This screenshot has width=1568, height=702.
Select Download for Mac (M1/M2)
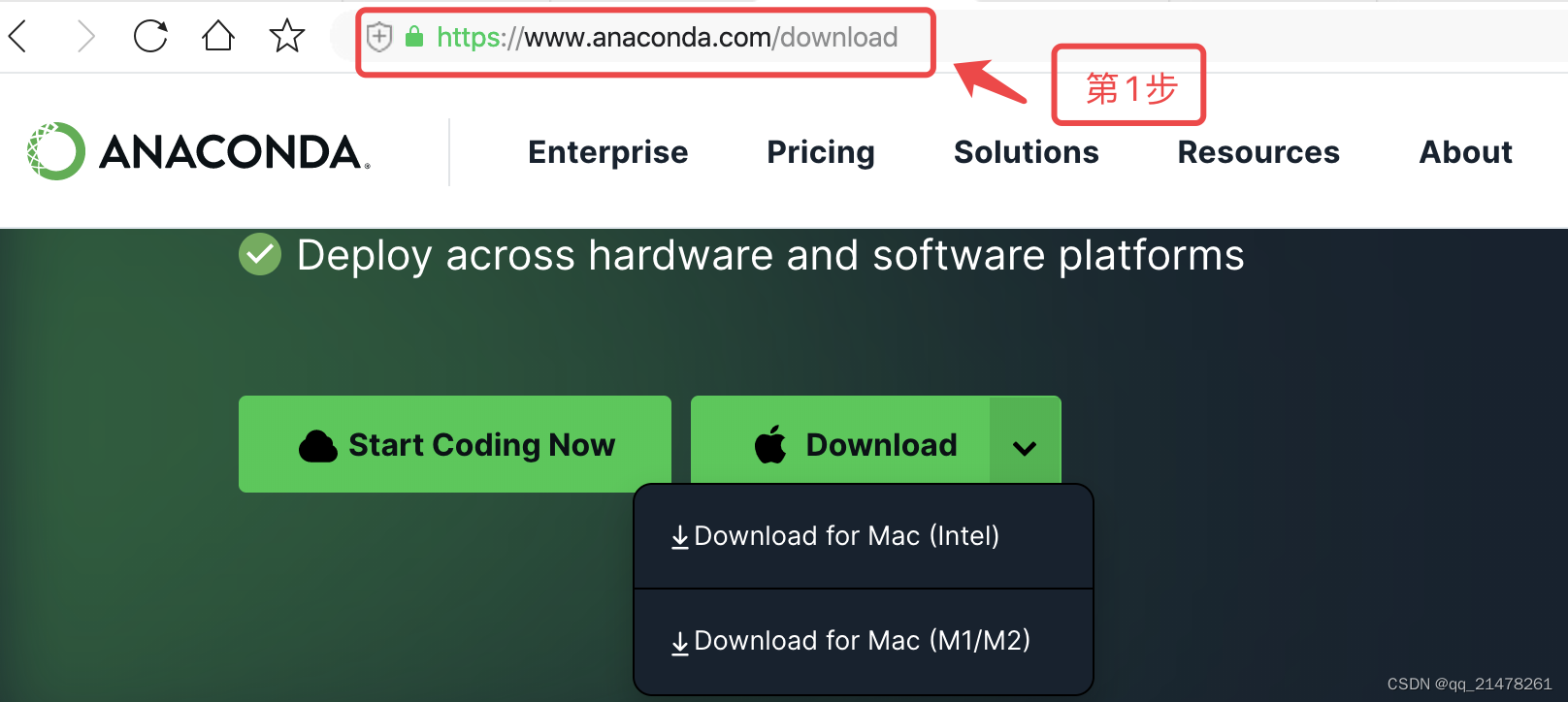pyautogui.click(x=864, y=641)
